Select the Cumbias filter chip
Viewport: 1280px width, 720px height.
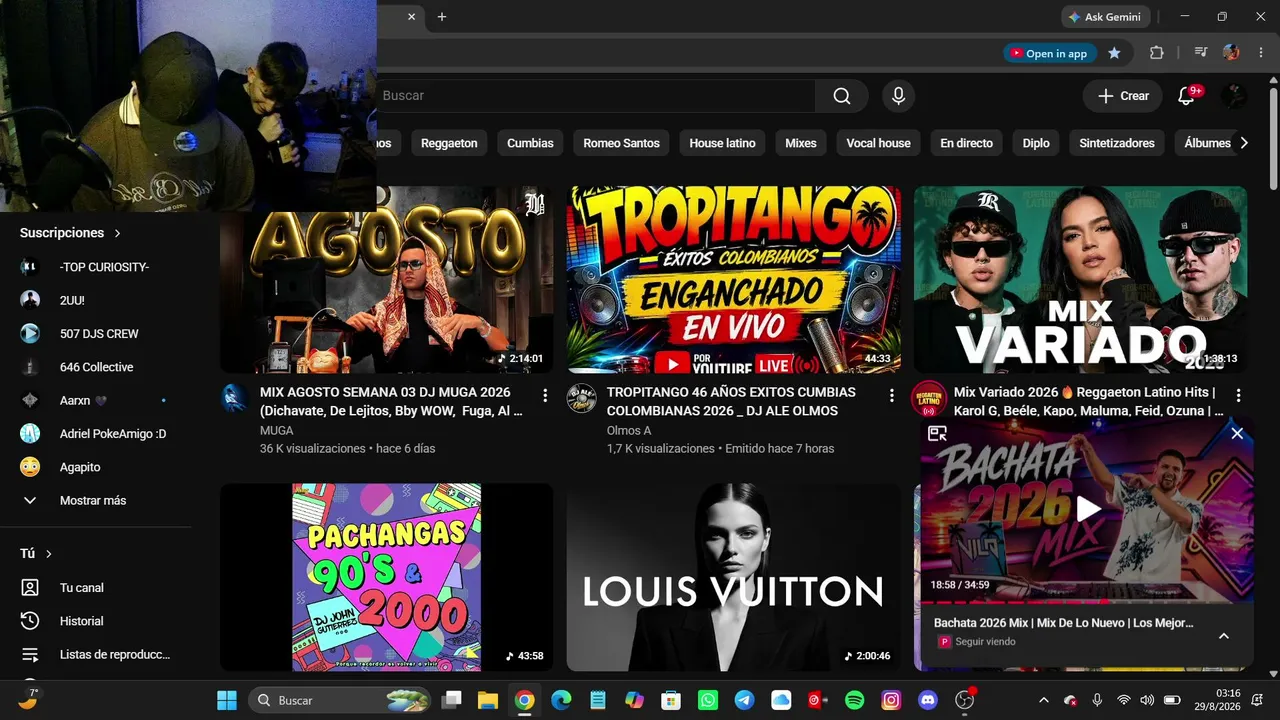[530, 143]
